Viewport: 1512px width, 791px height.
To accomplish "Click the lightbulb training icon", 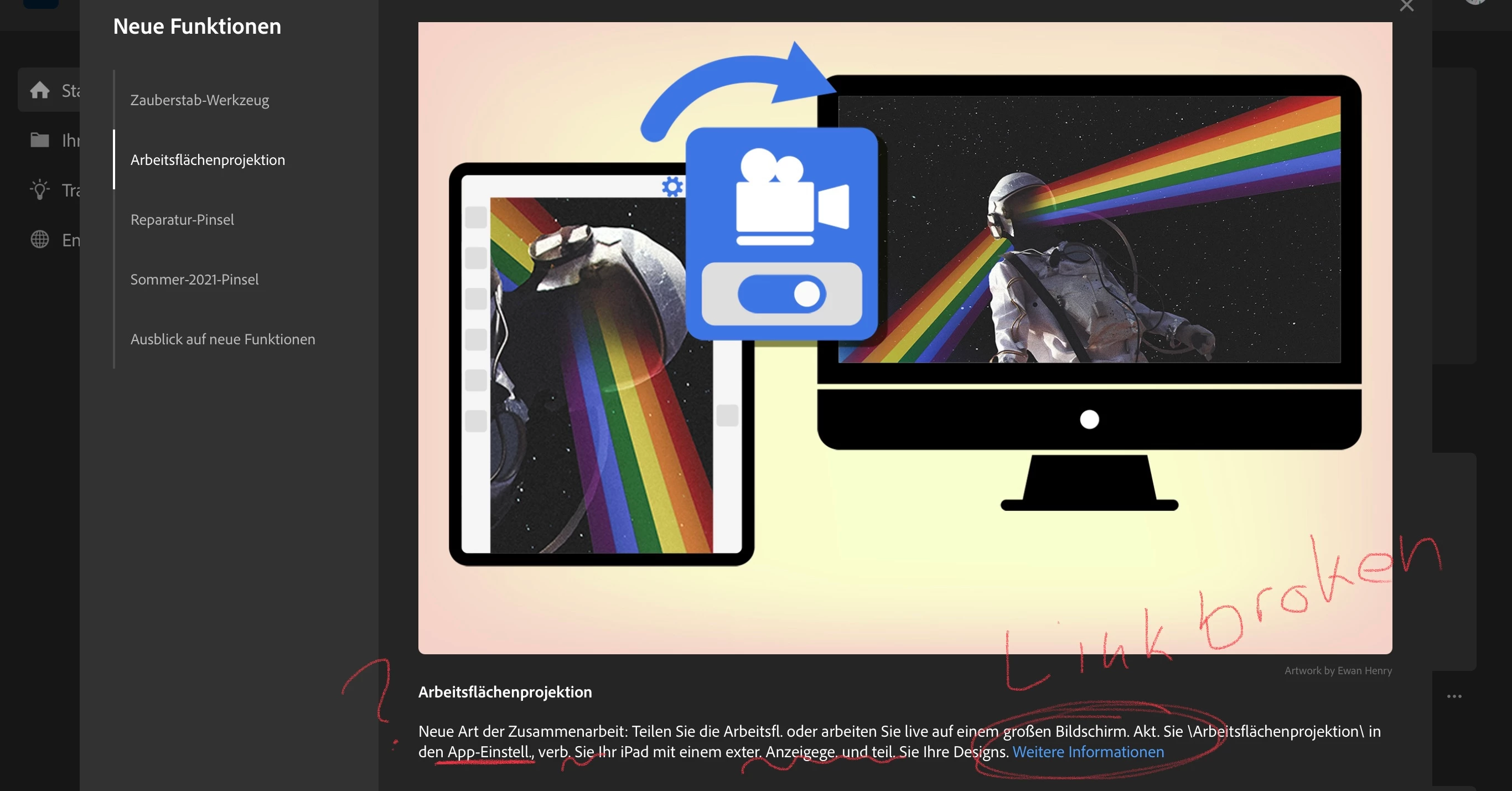I will (x=40, y=190).
